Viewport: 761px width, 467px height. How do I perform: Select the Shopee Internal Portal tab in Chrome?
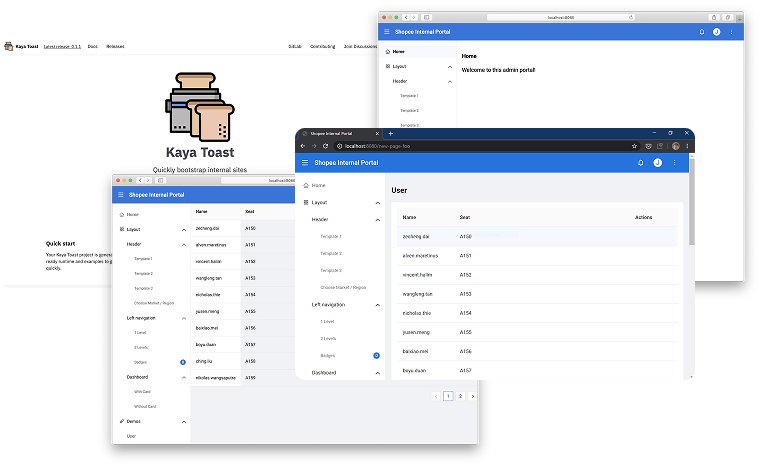coord(338,133)
